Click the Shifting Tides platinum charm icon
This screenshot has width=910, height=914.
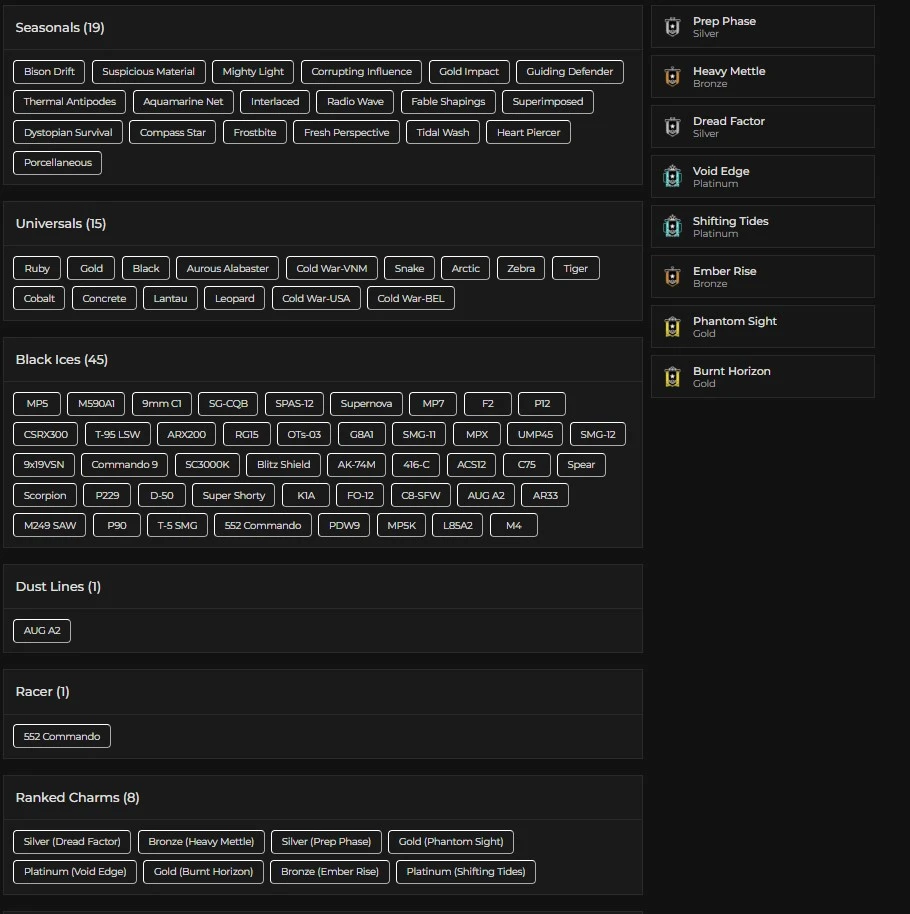[x=672, y=227]
